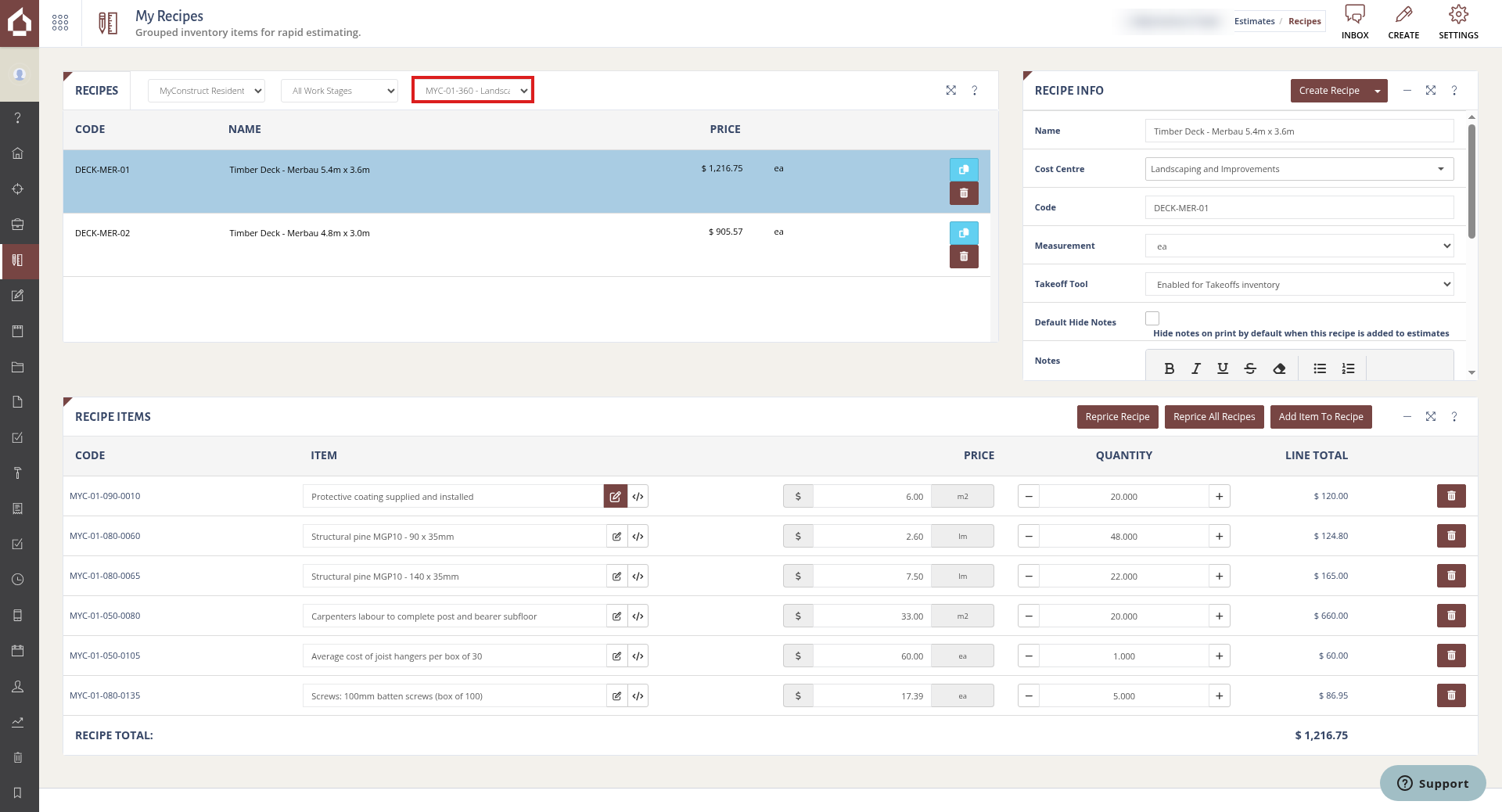Open MyConstruct Resident dropdown
The image size is (1502, 812).
pyautogui.click(x=207, y=91)
